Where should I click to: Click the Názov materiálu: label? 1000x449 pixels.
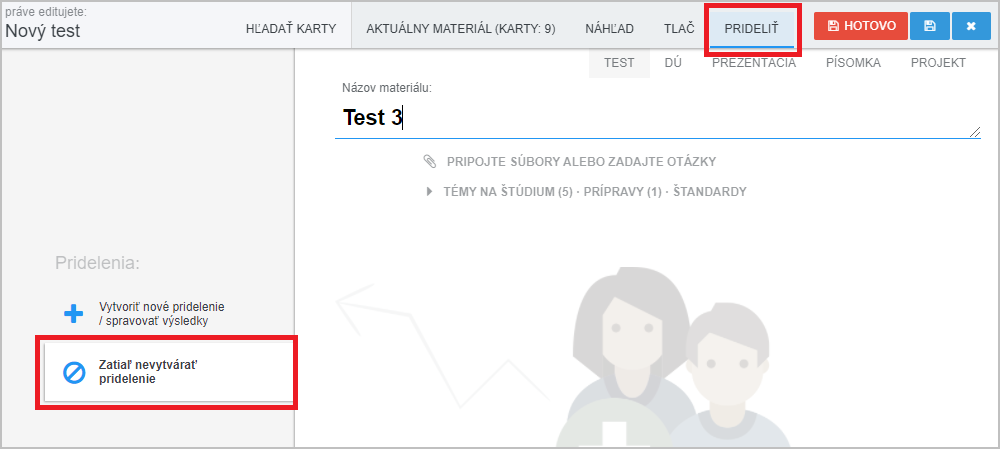pyautogui.click(x=387, y=88)
